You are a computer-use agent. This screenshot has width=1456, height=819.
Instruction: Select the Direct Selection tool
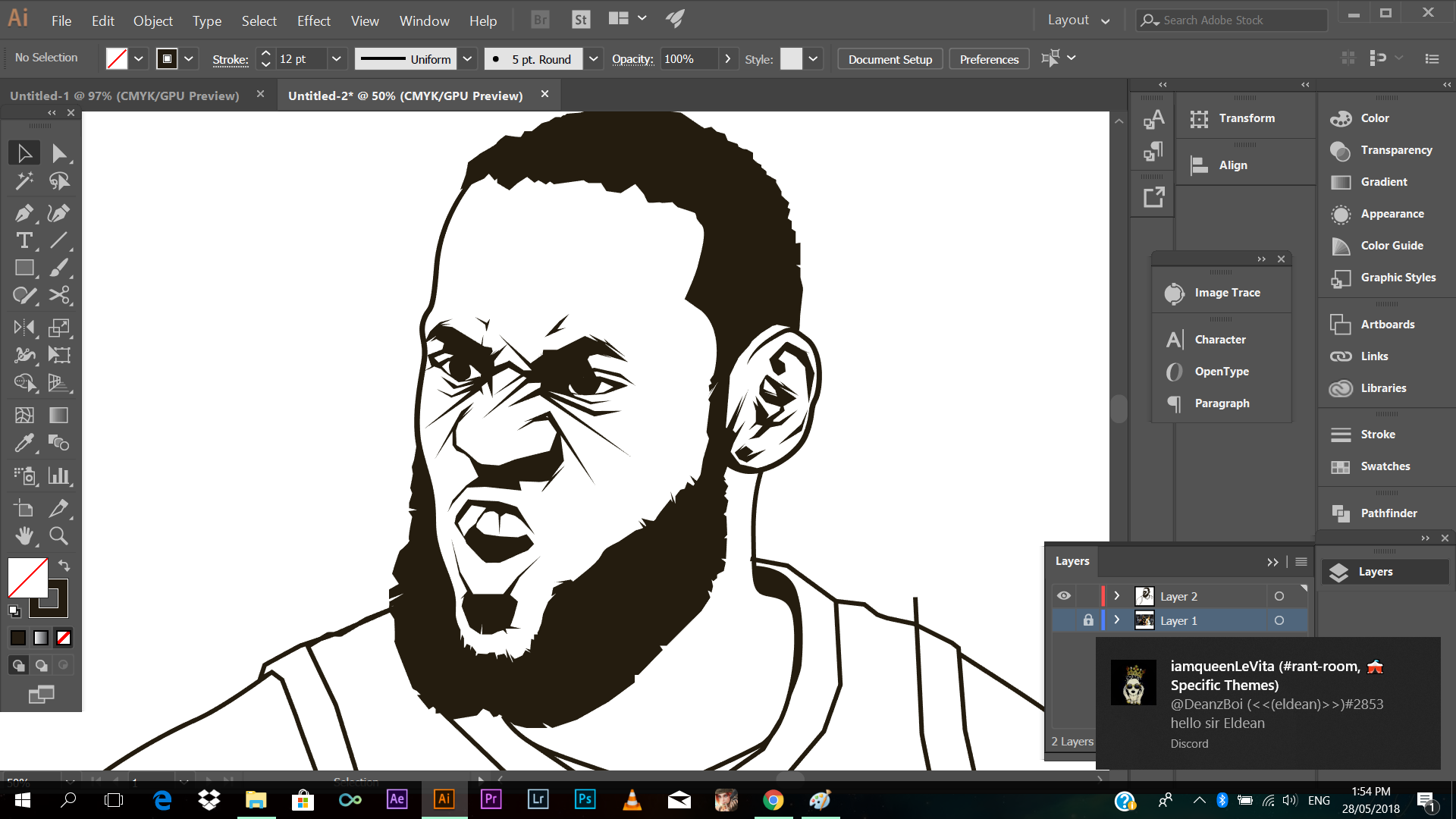(x=59, y=153)
